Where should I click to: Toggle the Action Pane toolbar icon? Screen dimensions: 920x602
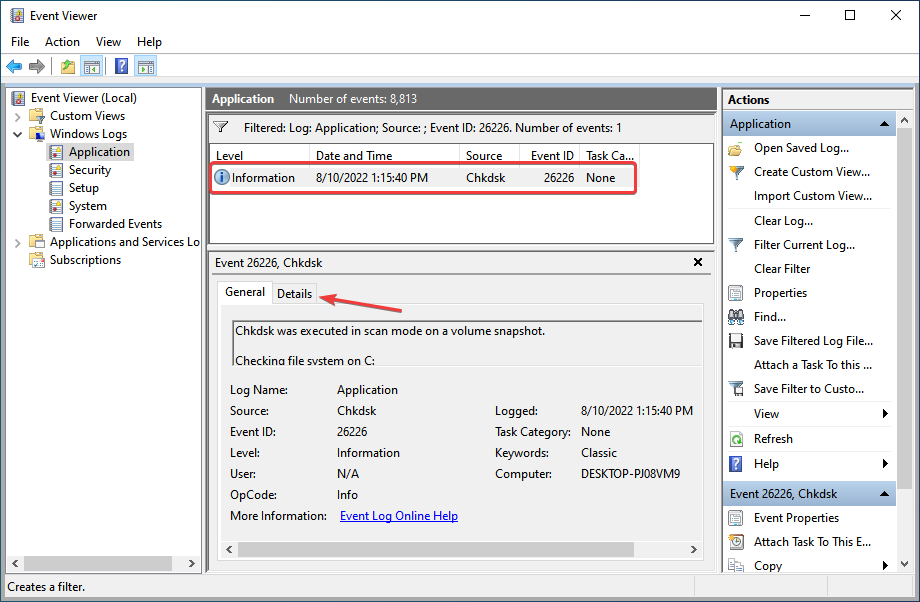pos(146,66)
